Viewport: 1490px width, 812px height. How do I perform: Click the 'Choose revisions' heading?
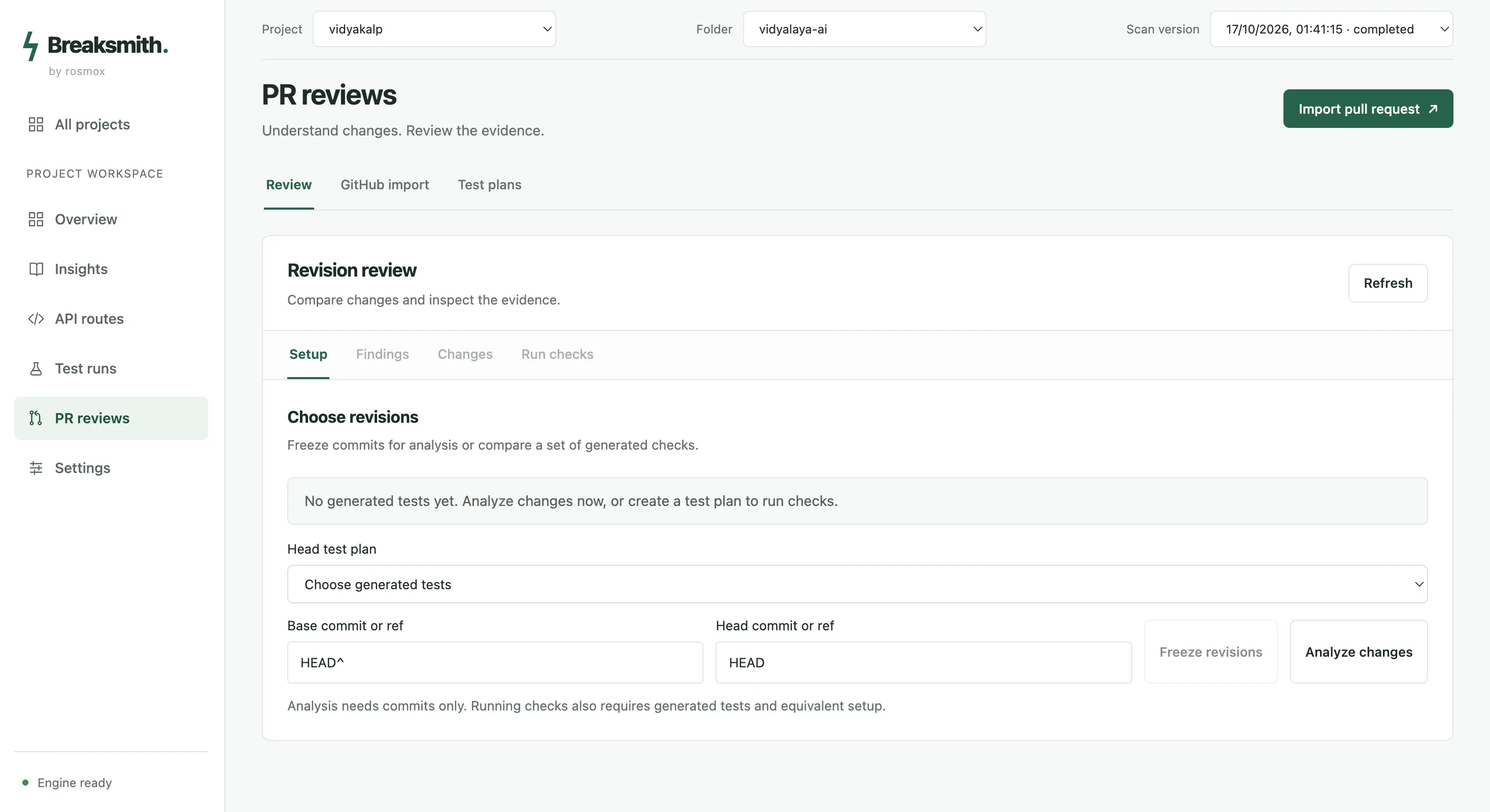tap(352, 417)
